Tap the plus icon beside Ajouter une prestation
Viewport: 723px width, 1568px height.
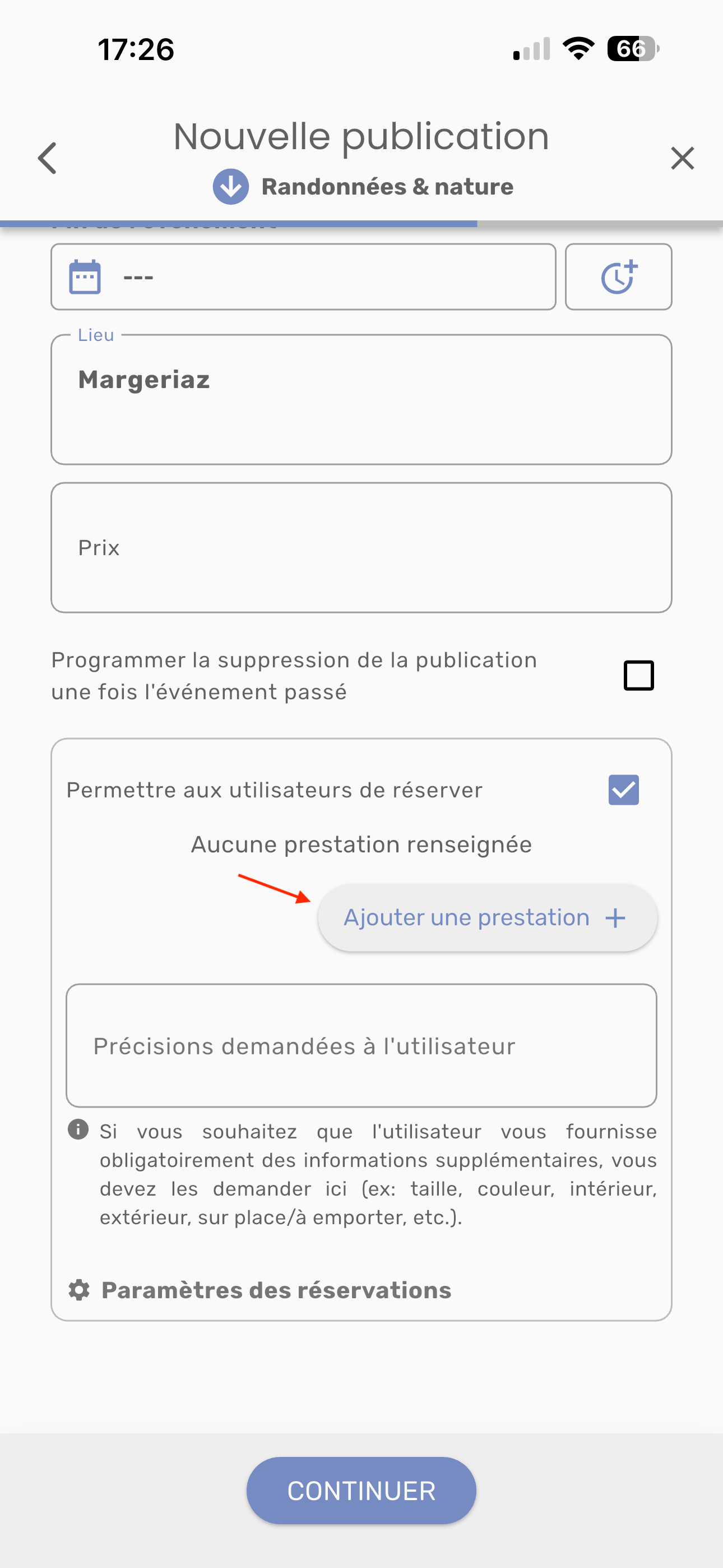(x=615, y=918)
